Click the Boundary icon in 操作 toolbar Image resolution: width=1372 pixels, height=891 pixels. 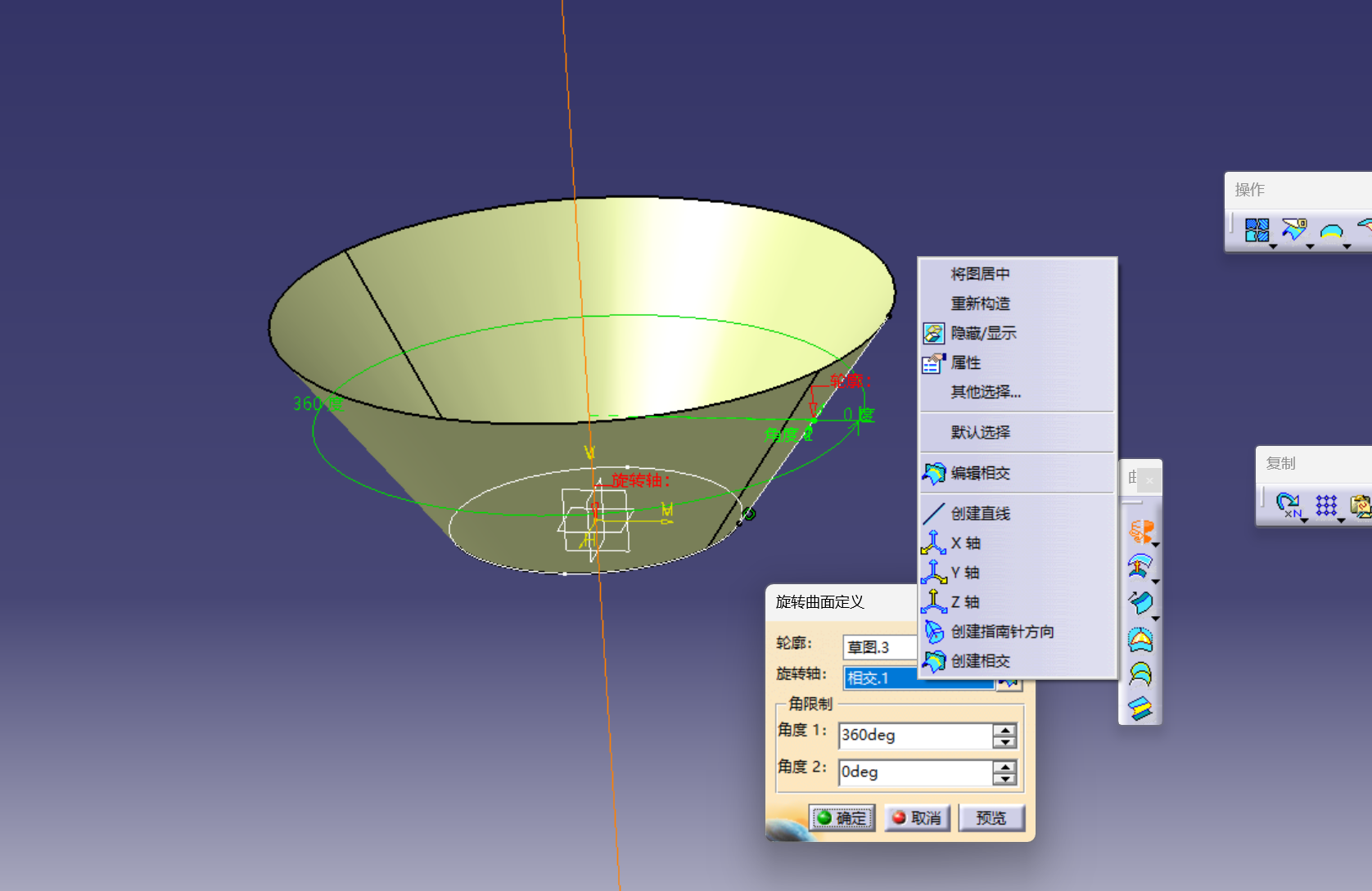1331,231
